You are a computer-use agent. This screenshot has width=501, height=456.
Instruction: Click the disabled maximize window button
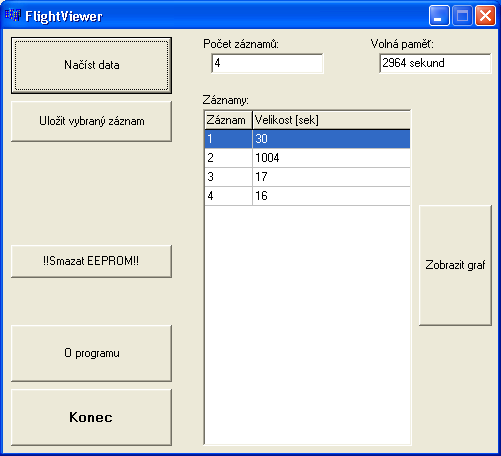point(462,16)
